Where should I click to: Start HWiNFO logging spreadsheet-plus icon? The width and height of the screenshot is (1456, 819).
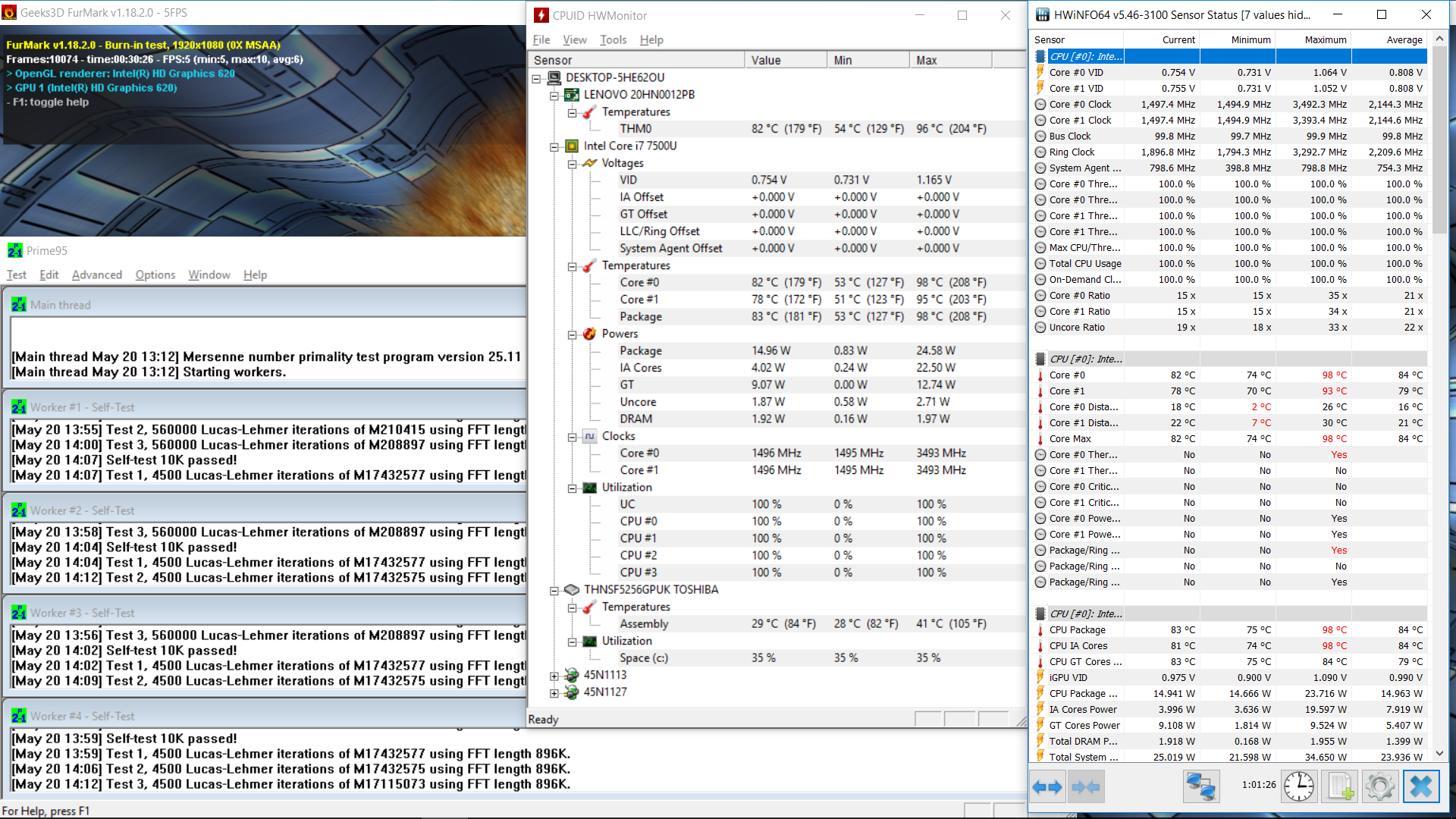pyautogui.click(x=1339, y=786)
